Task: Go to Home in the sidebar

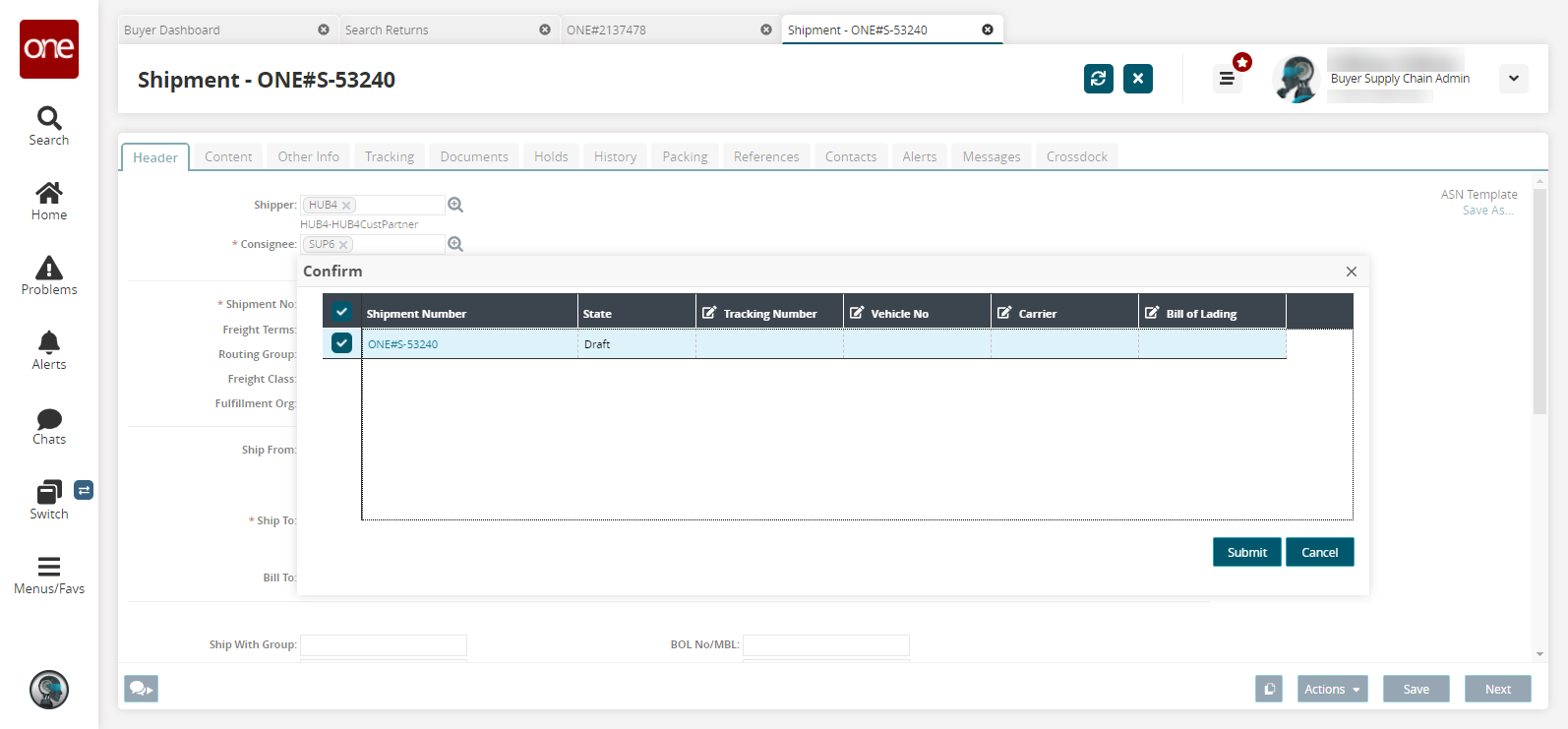Action: pyautogui.click(x=49, y=192)
